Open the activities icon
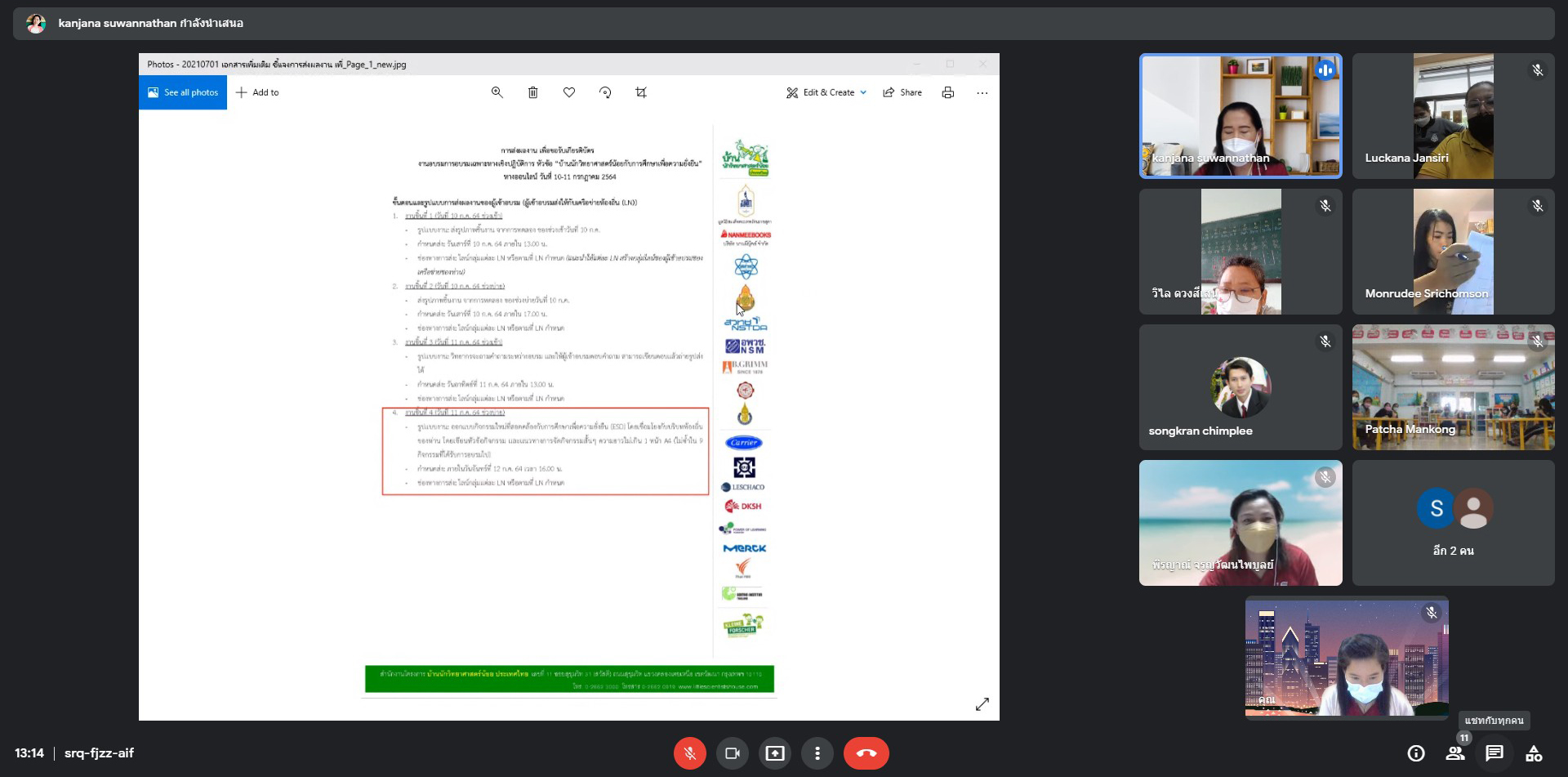This screenshot has width=1568, height=777. pos(1534,753)
